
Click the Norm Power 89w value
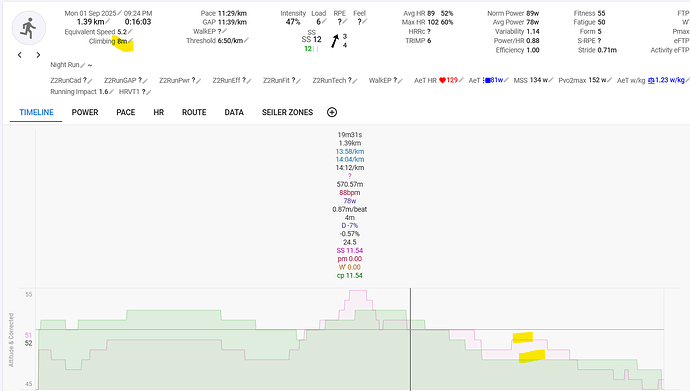(532, 13)
